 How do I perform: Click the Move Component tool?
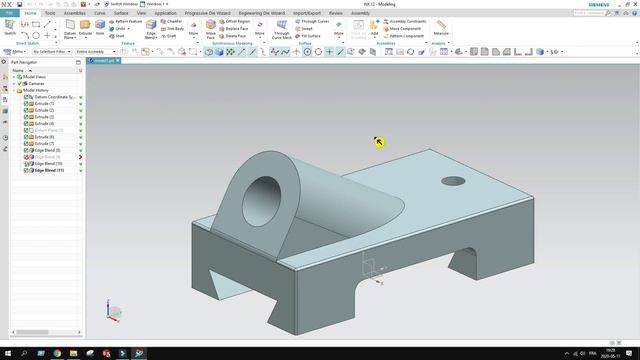tap(402, 29)
